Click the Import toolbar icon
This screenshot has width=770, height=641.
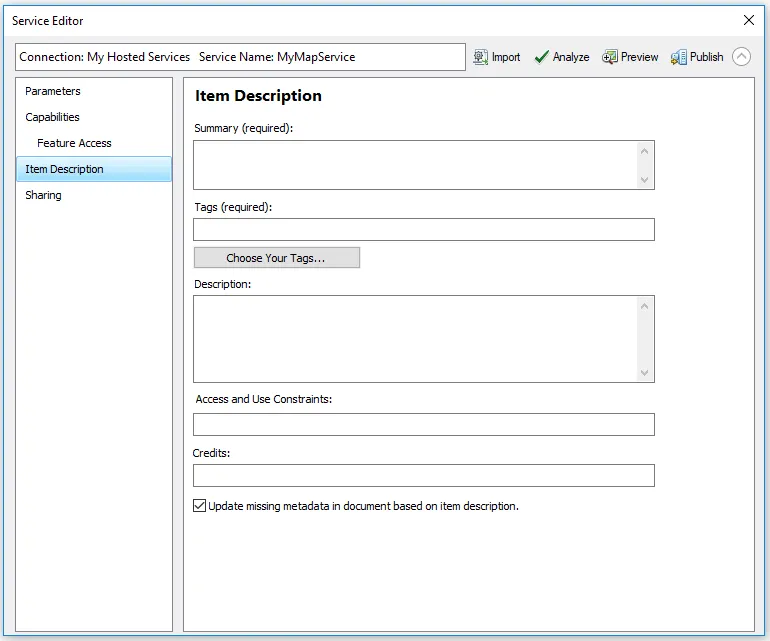(x=481, y=57)
